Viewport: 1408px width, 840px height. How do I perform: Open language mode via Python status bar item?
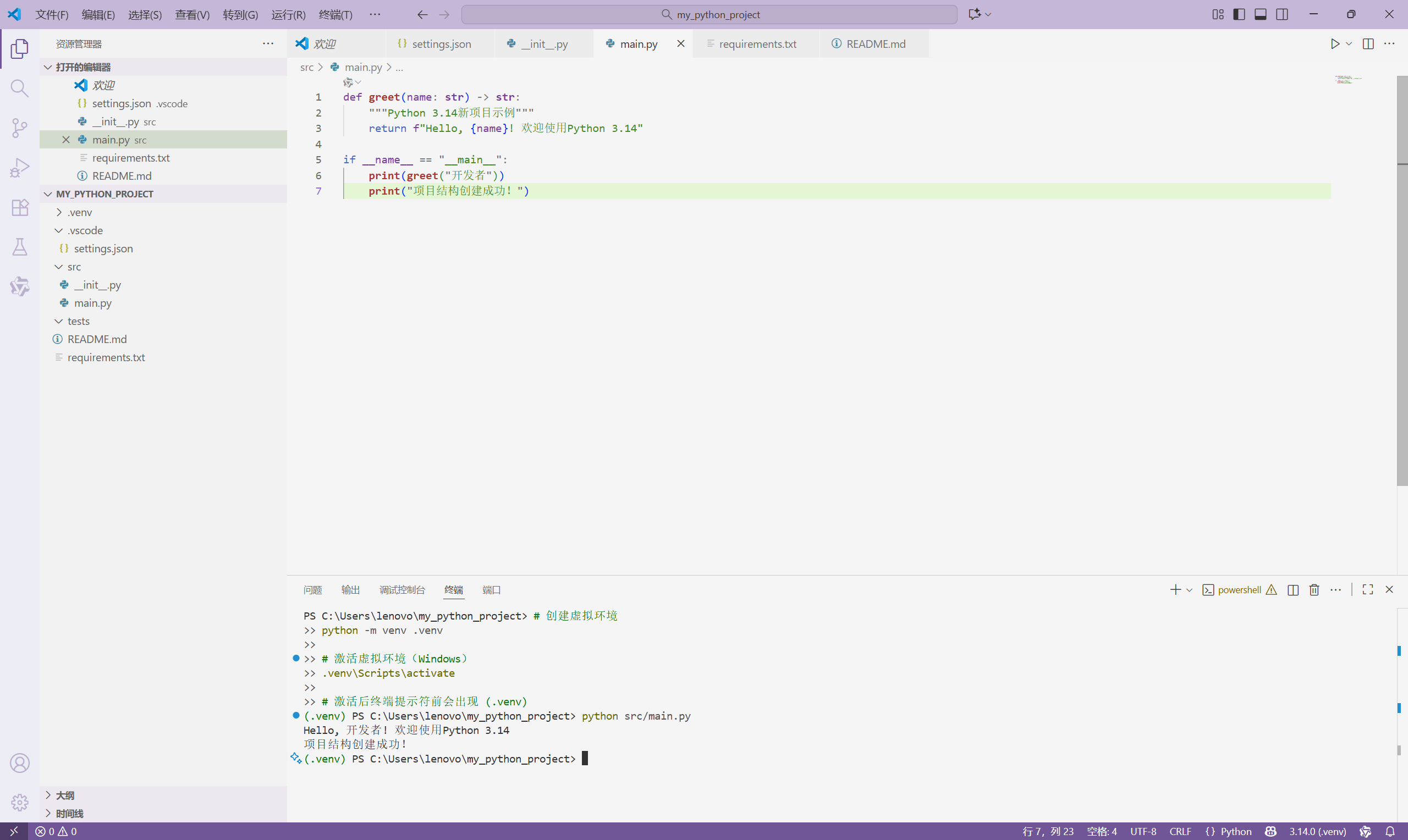1229,831
